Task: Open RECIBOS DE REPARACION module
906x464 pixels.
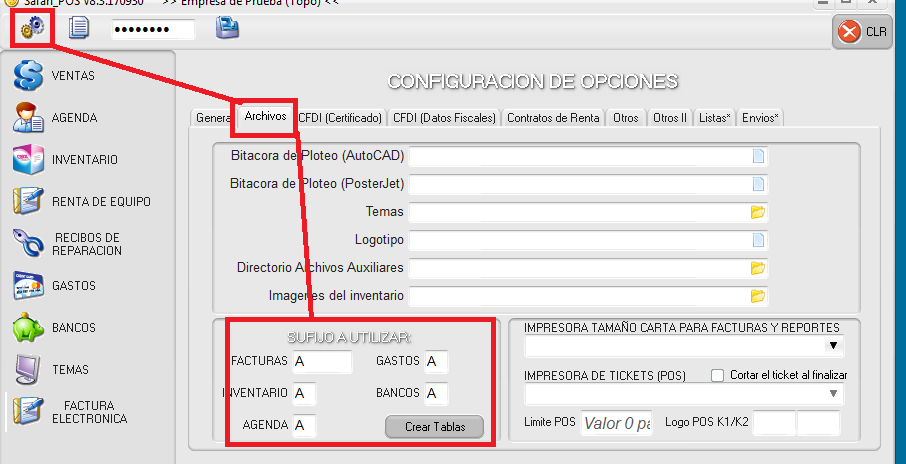Action: [88, 244]
